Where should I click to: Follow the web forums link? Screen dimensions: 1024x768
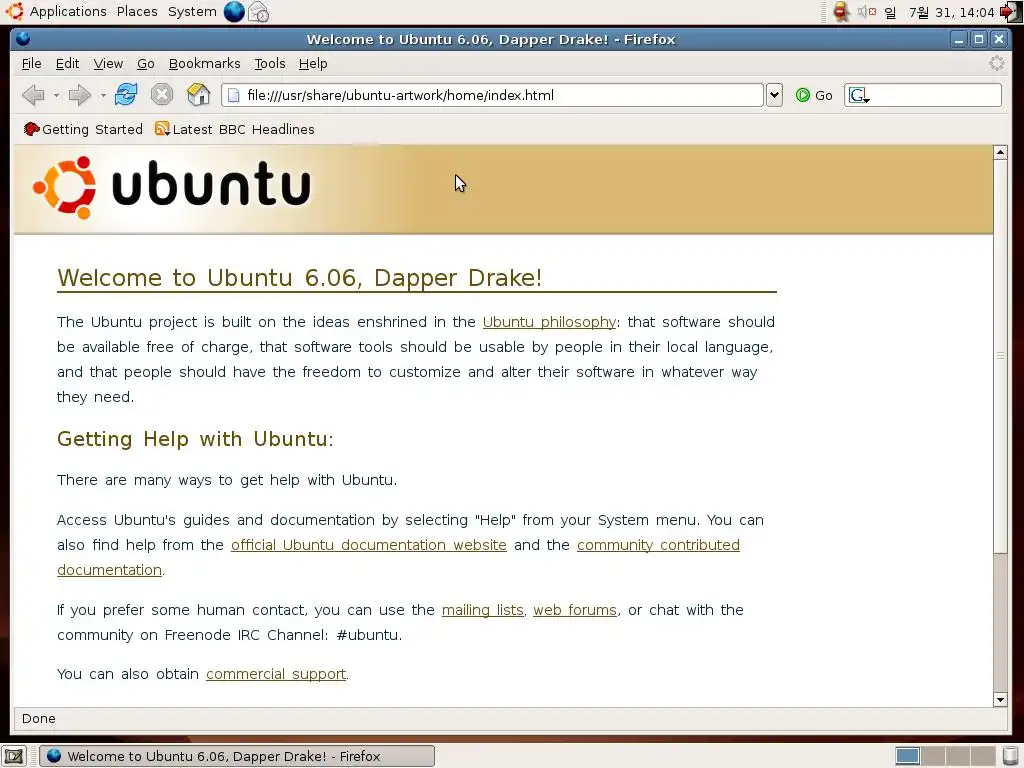coord(575,610)
